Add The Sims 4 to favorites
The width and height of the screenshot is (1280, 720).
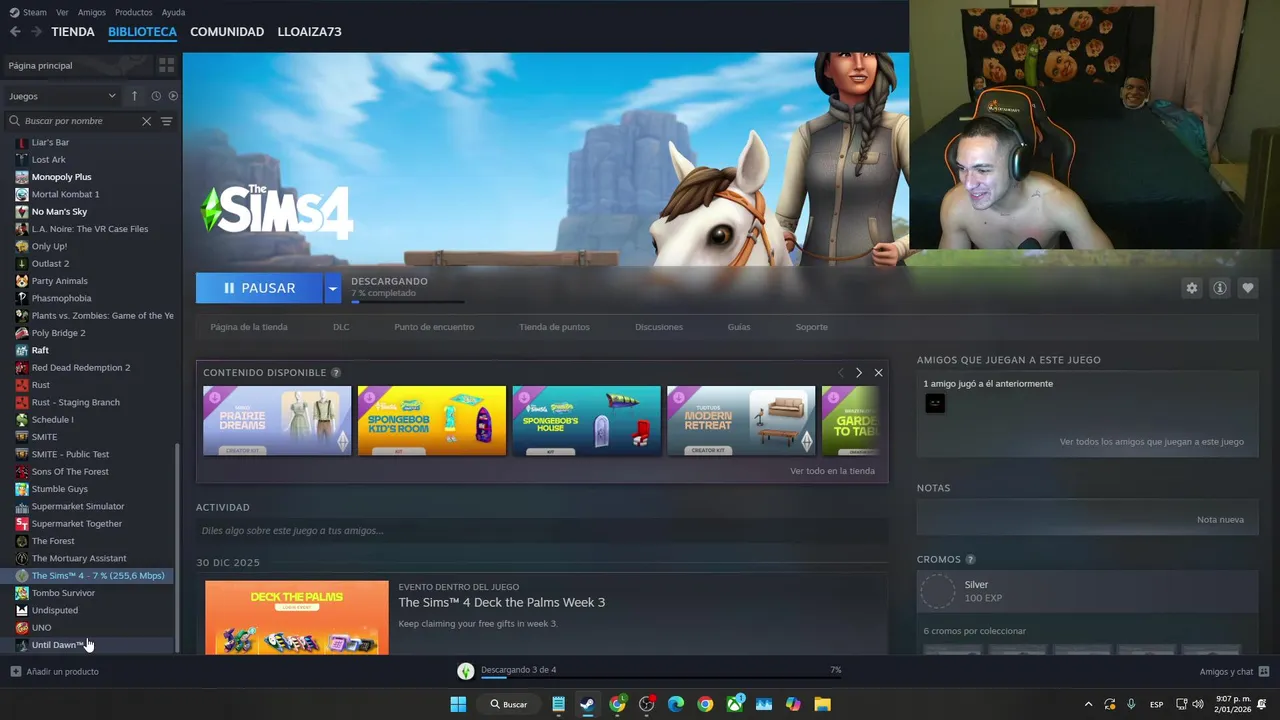pos(1248,288)
